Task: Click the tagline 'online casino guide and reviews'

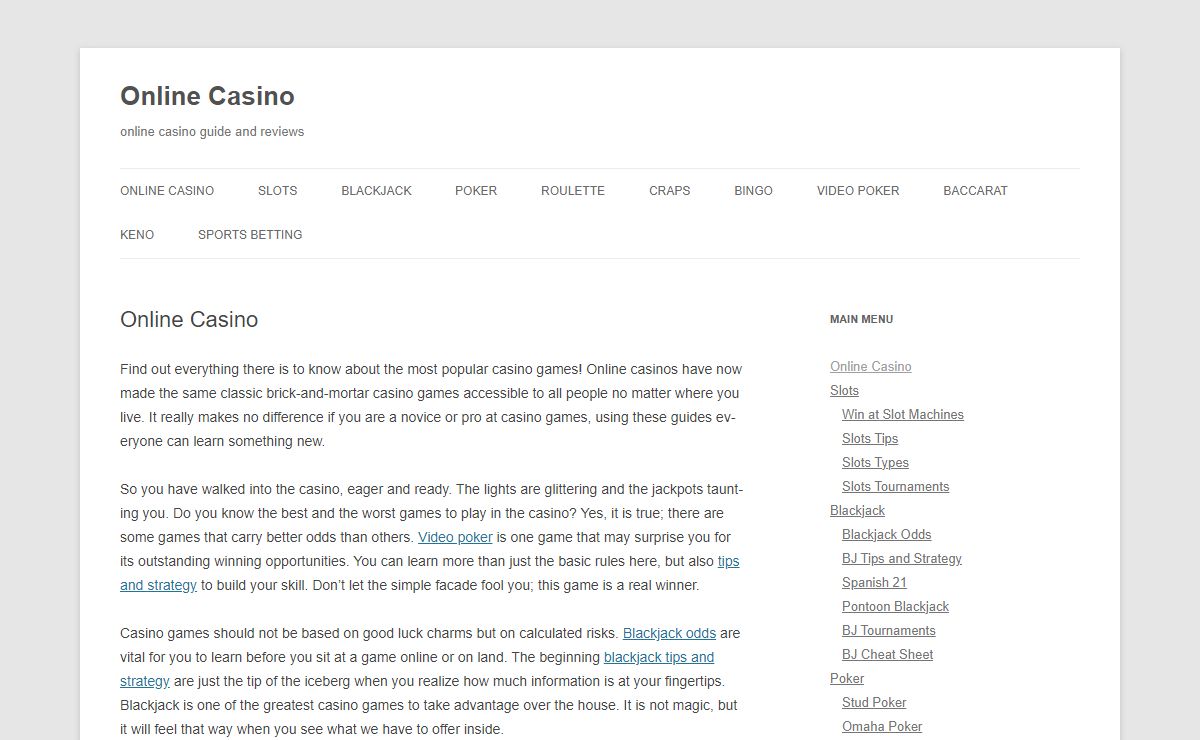Action: (212, 132)
